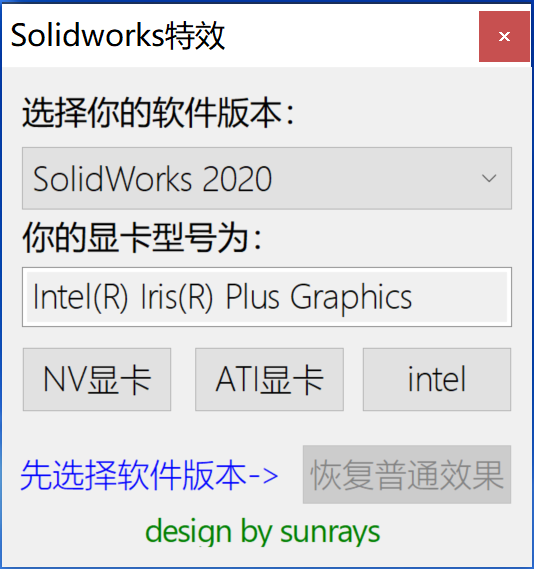This screenshot has height=569, width=534.
Task: Click the Solidworks特效 window title
Action: pos(118,36)
